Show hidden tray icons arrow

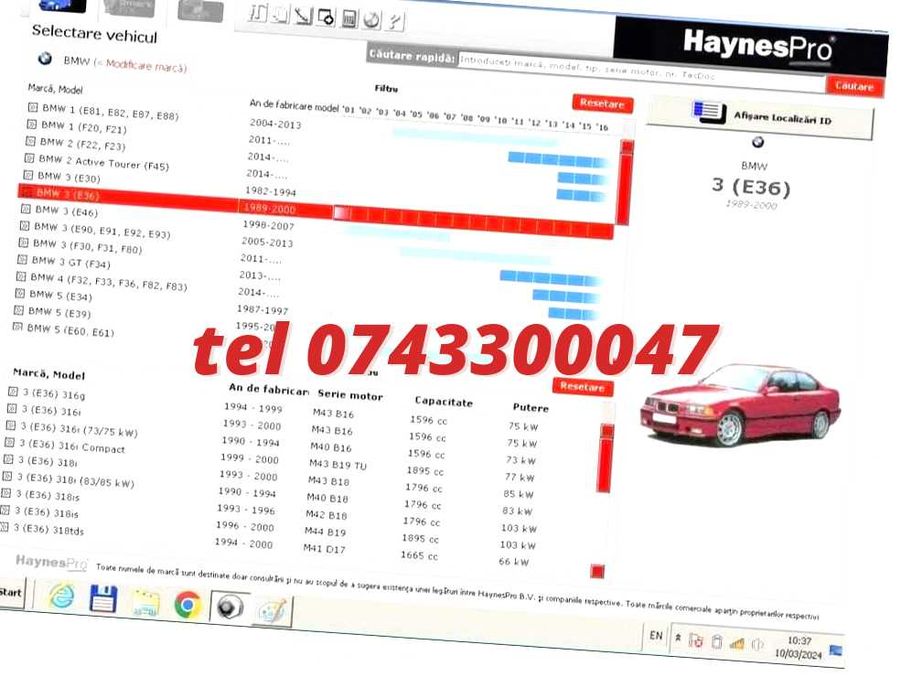point(678,638)
